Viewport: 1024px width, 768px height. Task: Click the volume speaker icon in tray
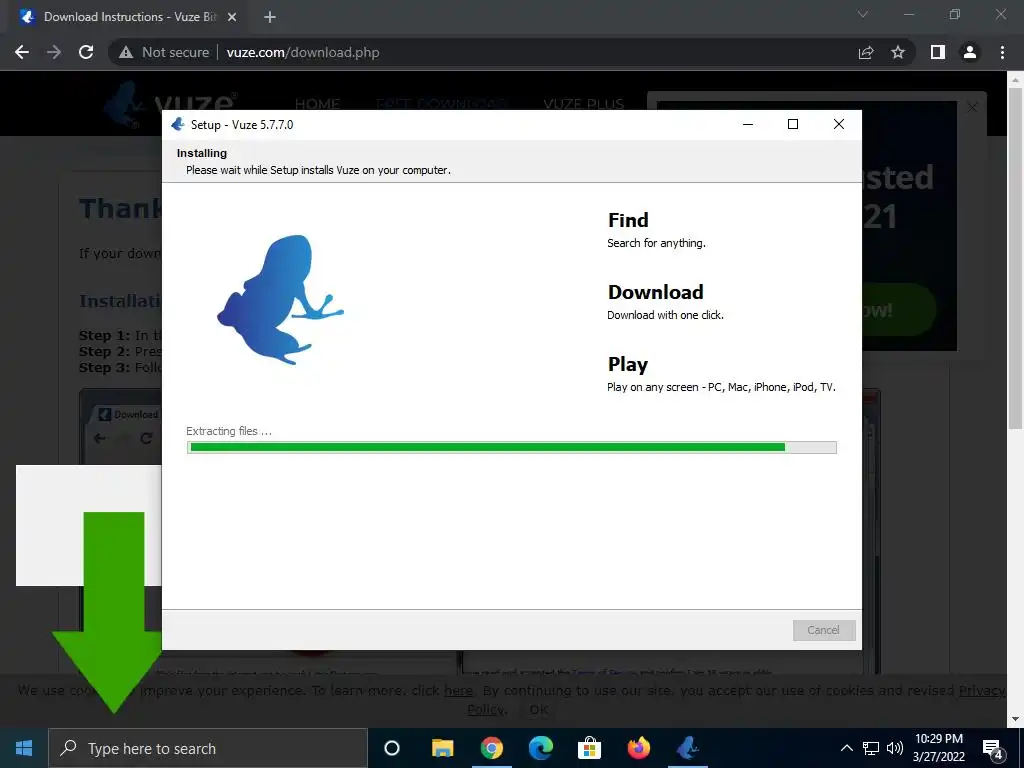tap(895, 748)
